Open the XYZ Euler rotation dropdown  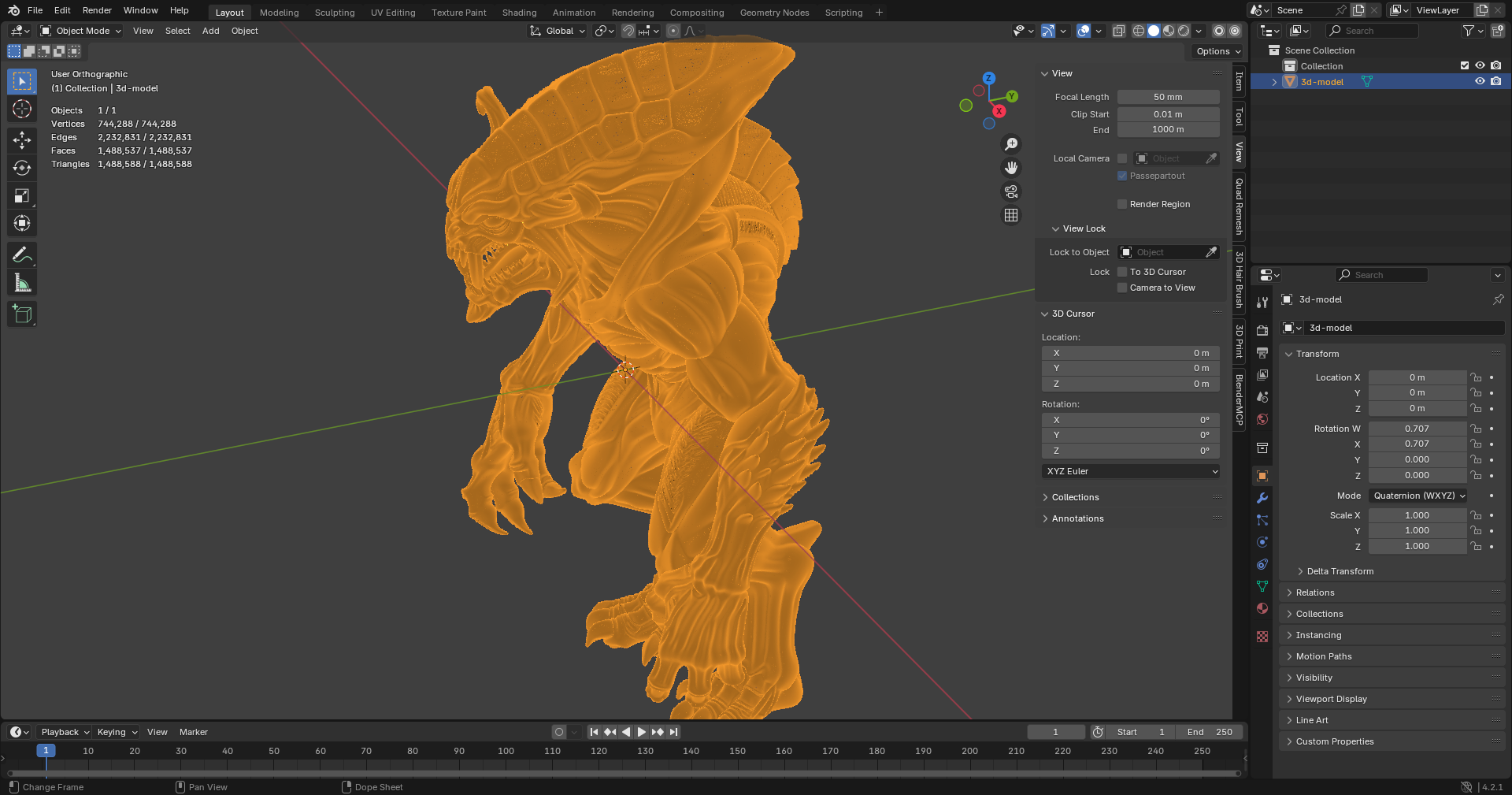pos(1131,471)
